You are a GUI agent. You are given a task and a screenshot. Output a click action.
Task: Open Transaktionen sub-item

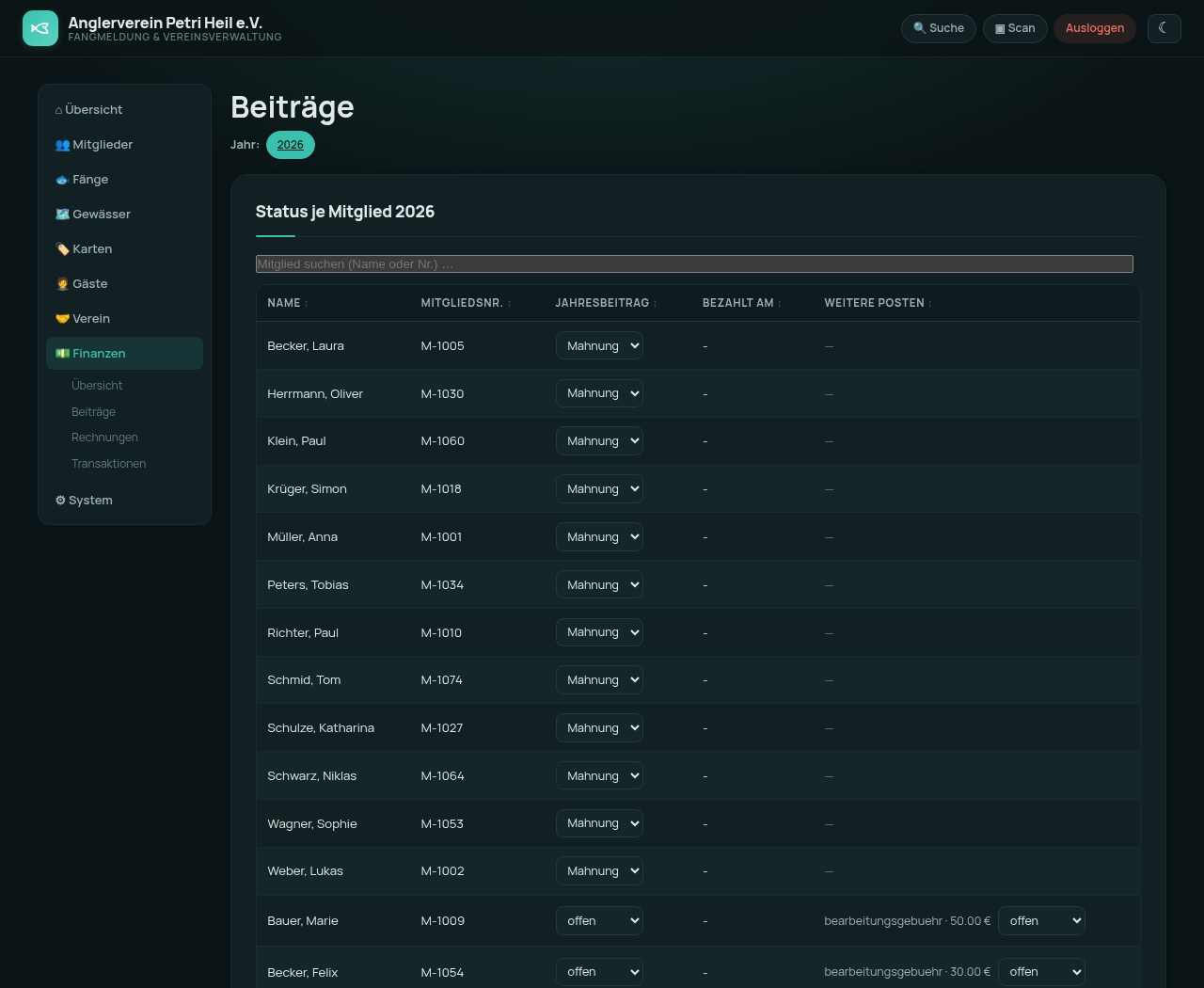click(x=108, y=464)
